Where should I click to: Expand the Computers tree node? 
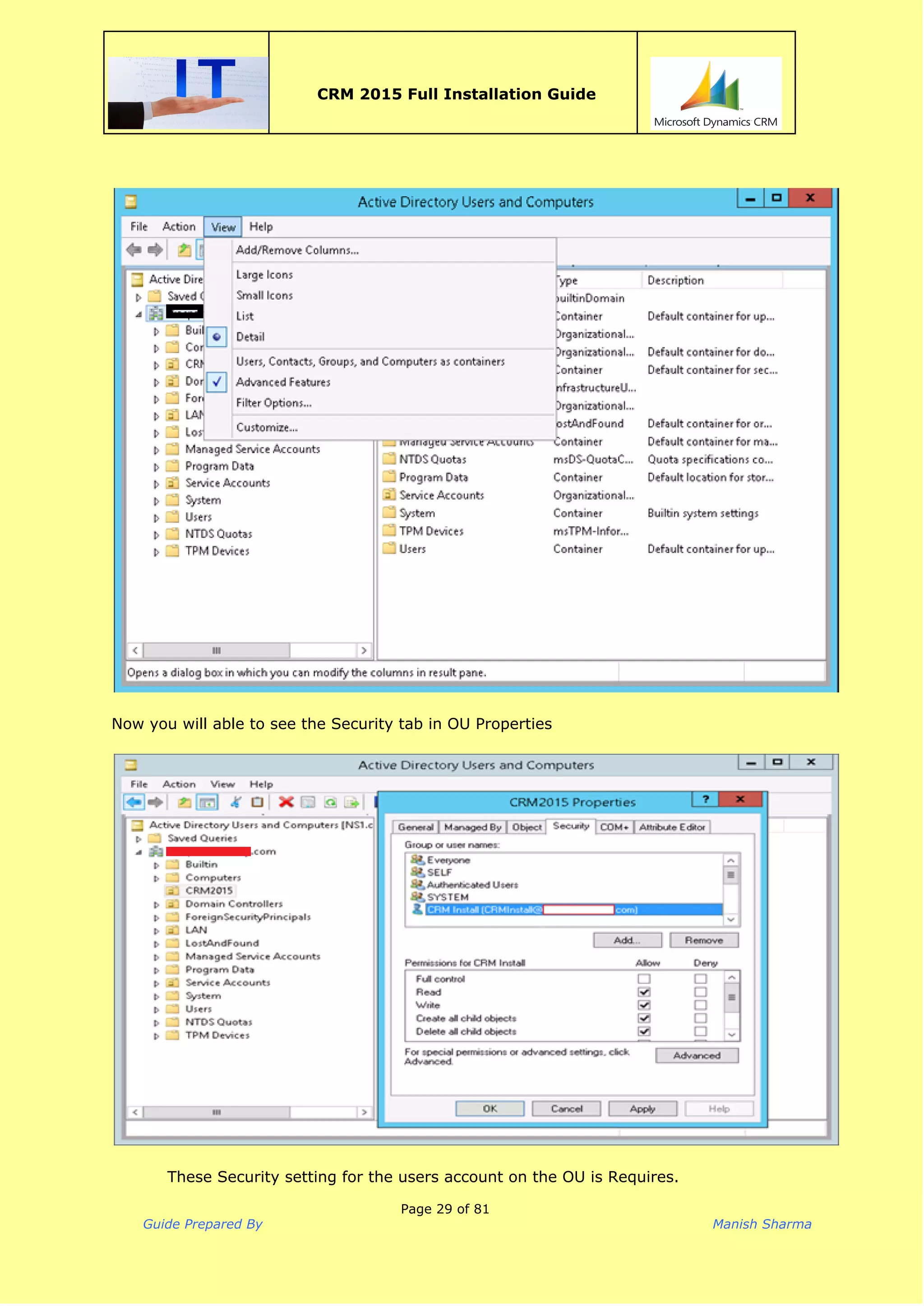point(157,878)
